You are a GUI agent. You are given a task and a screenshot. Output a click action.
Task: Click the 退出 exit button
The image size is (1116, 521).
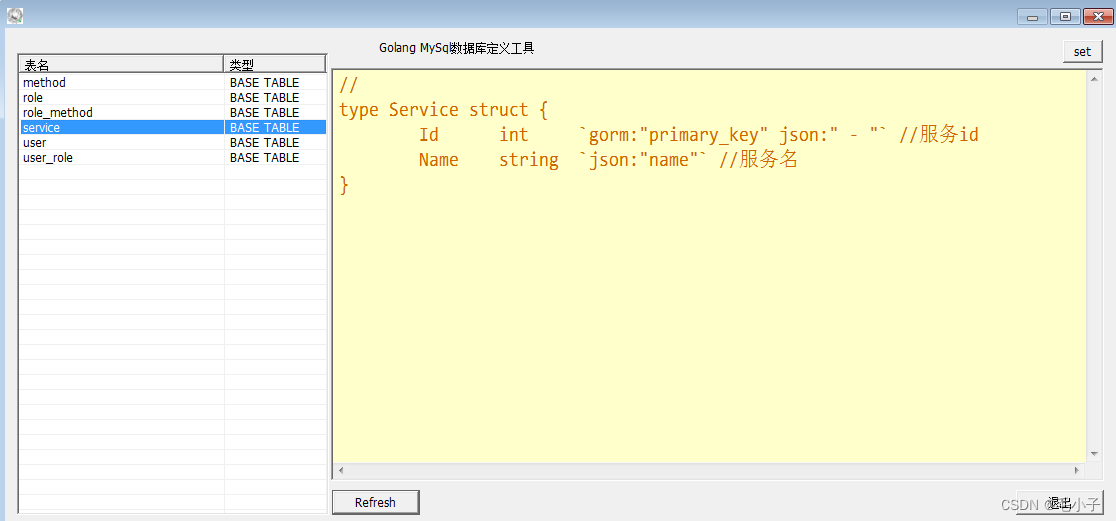1060,502
